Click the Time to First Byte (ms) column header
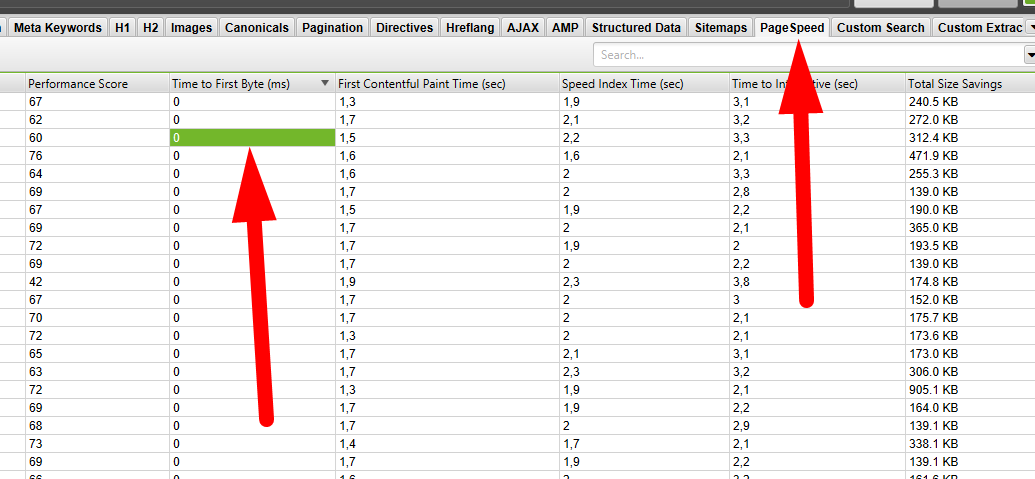1035x479 pixels. (251, 84)
